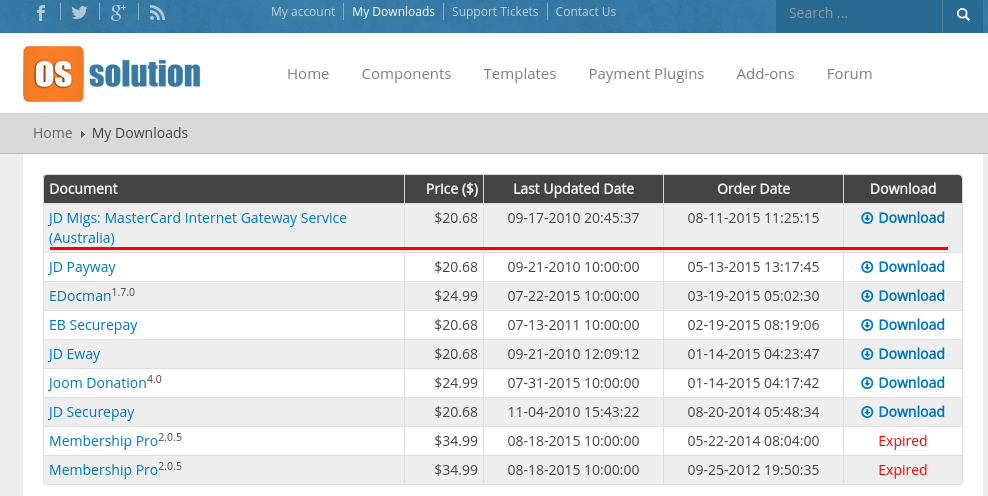The height and width of the screenshot is (496, 988).
Task: Open Membership Pro ordered 09-25-2012
Action: pyautogui.click(x=103, y=470)
